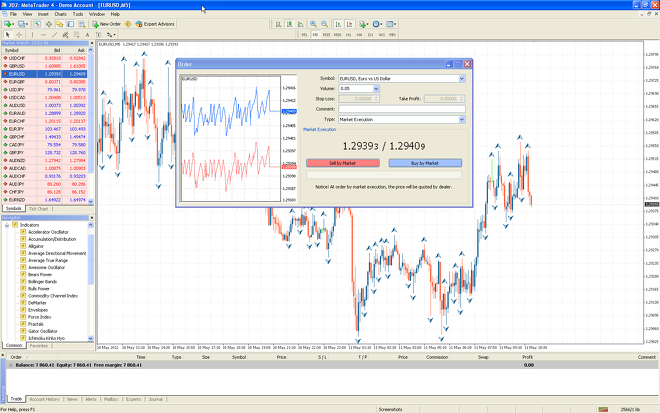This screenshot has width=660, height=413.
Task: Select the Text Label tool
Action: tap(98, 35)
